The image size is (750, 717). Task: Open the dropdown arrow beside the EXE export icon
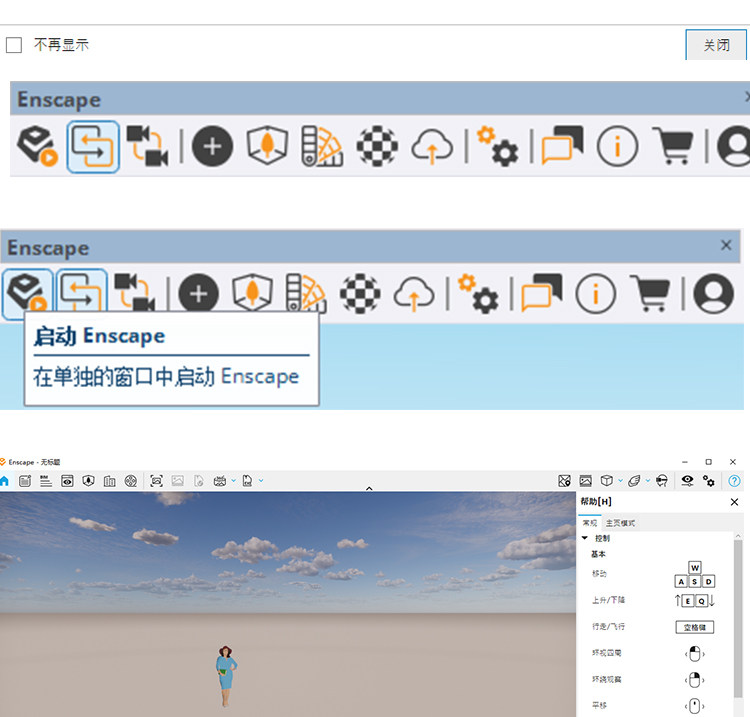point(261,480)
